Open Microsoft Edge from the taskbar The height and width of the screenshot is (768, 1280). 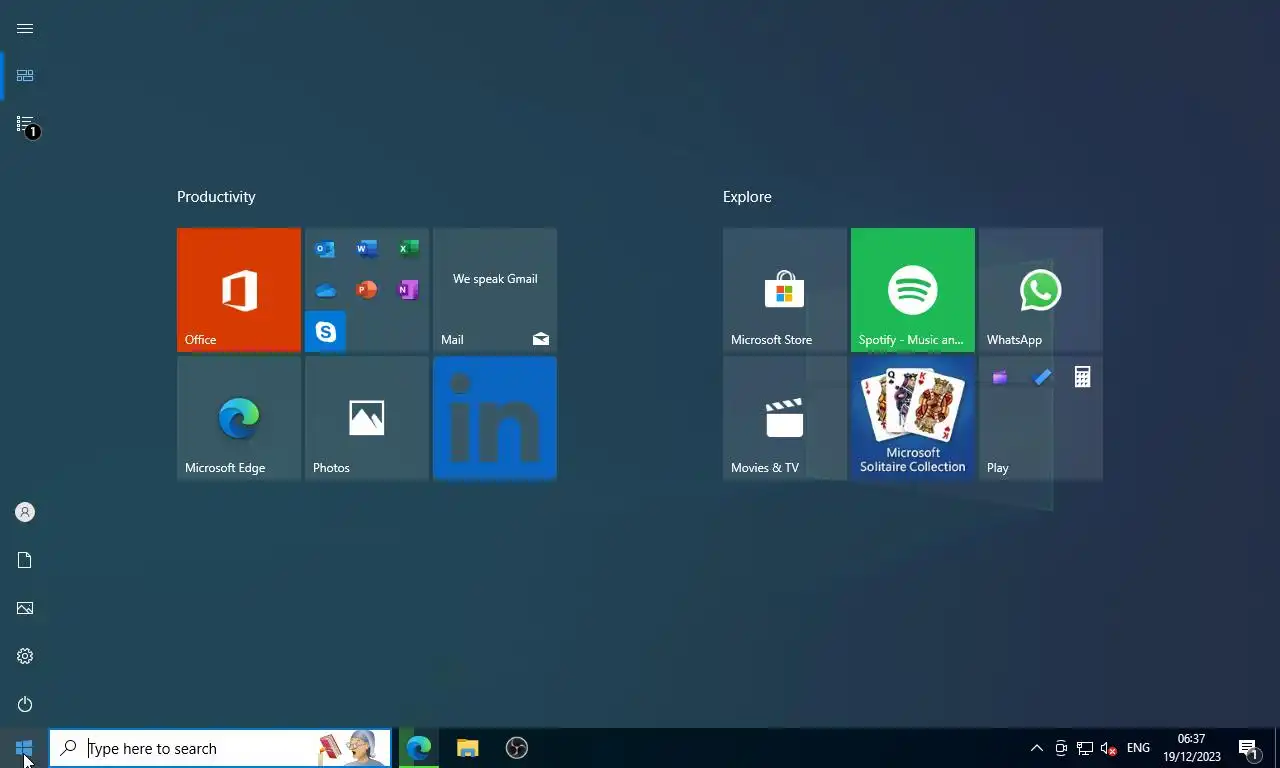pos(418,748)
